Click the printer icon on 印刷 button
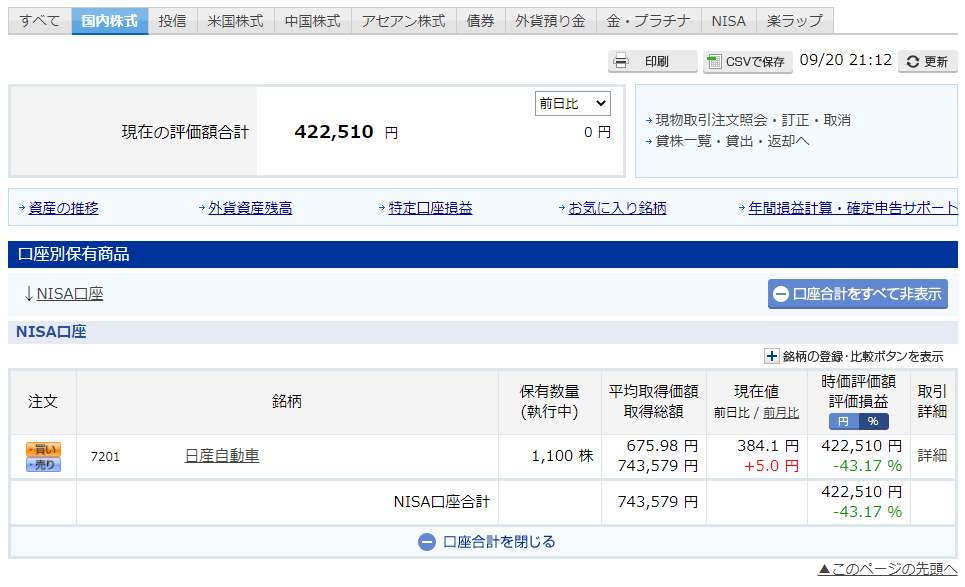The height and width of the screenshot is (587, 965). (x=621, y=61)
